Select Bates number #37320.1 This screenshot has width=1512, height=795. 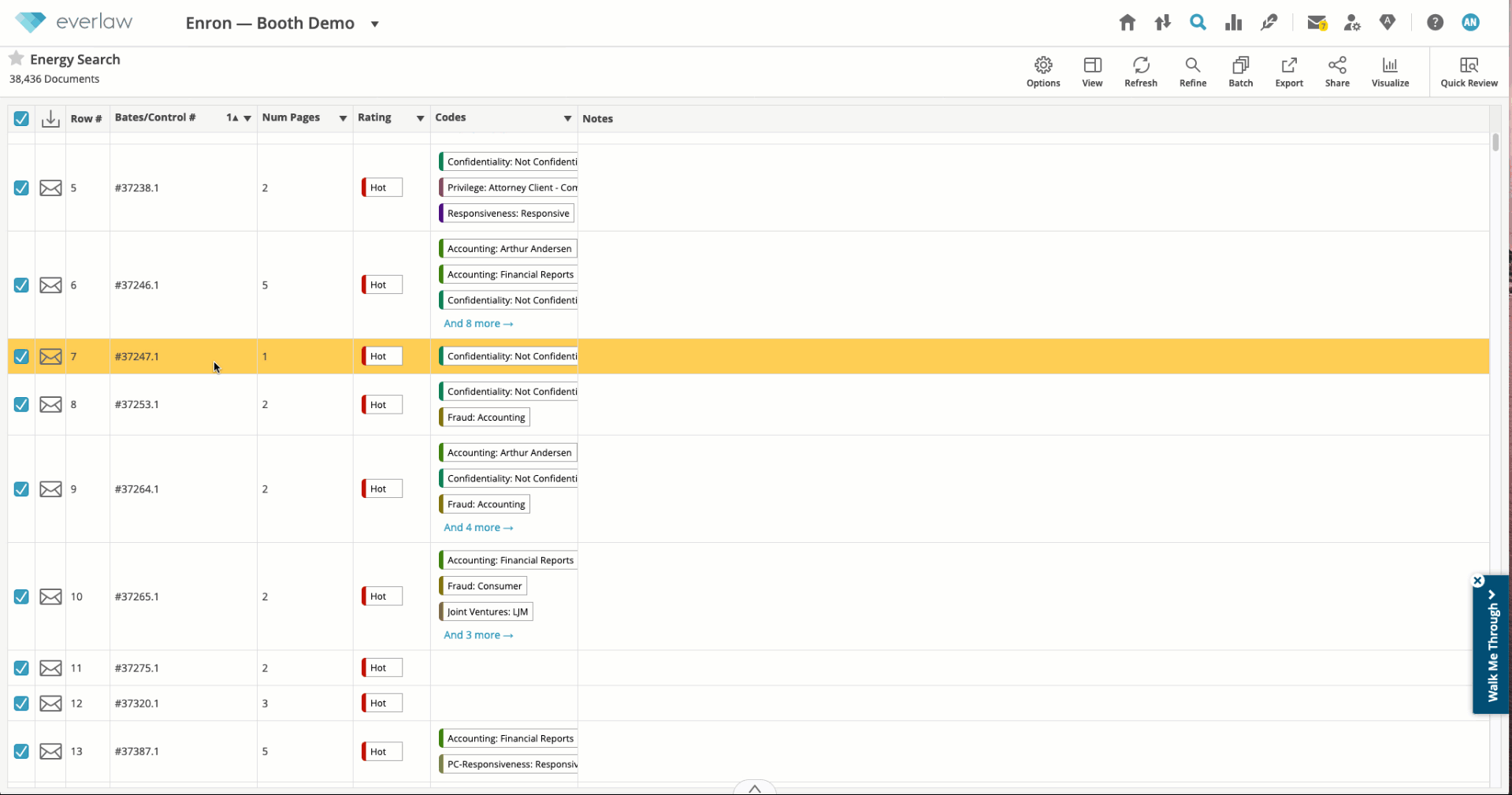(137, 703)
